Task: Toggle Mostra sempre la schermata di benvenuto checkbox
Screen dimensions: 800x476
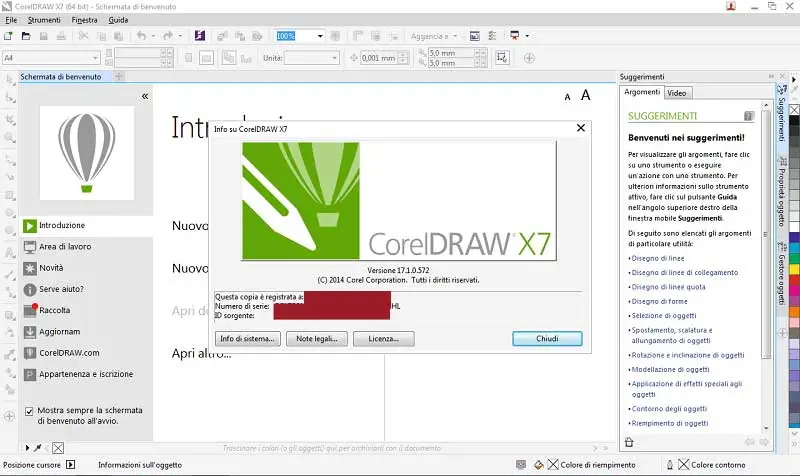Action: point(29,411)
